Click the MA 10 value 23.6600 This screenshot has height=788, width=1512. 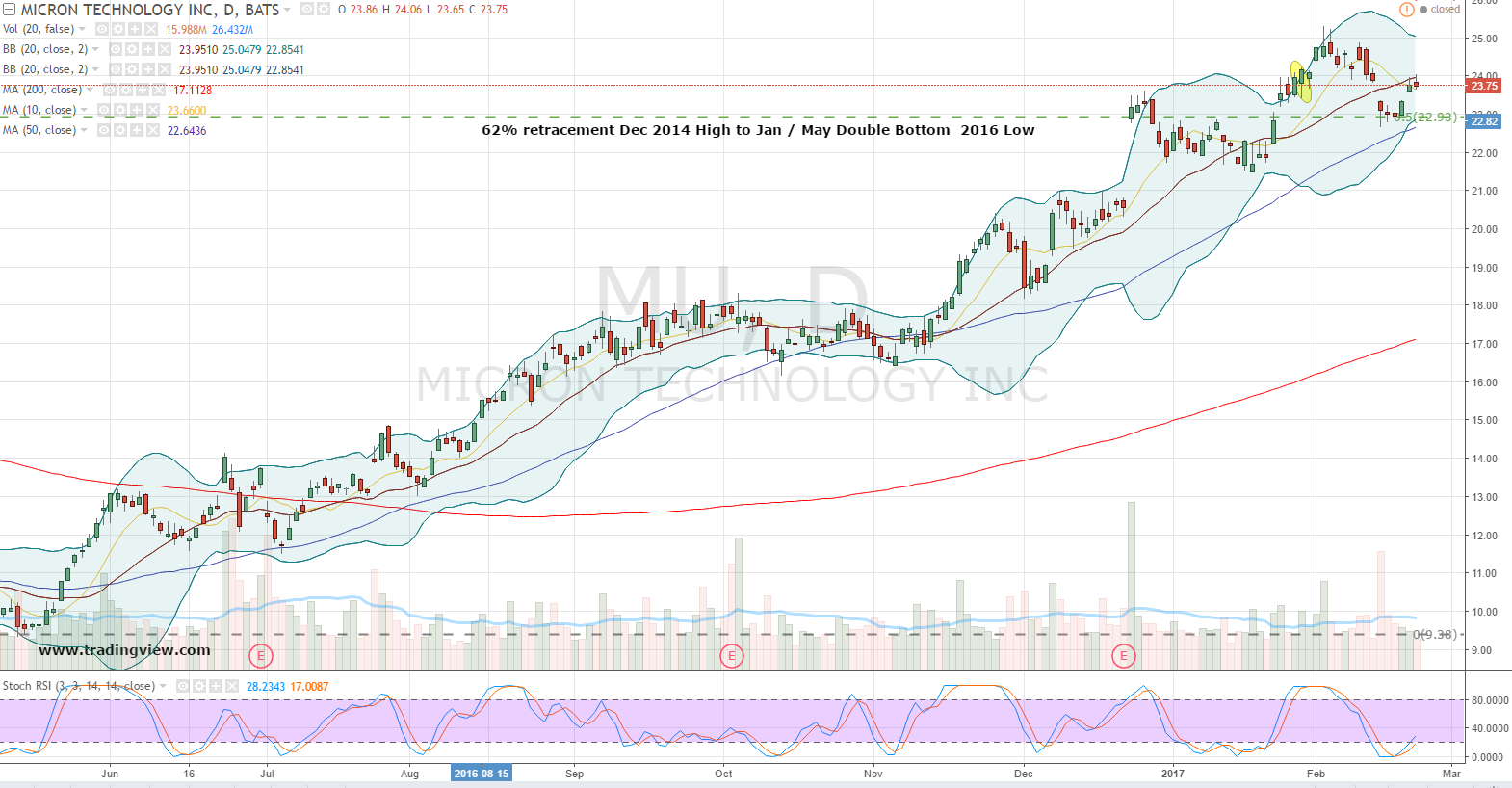[x=187, y=111]
